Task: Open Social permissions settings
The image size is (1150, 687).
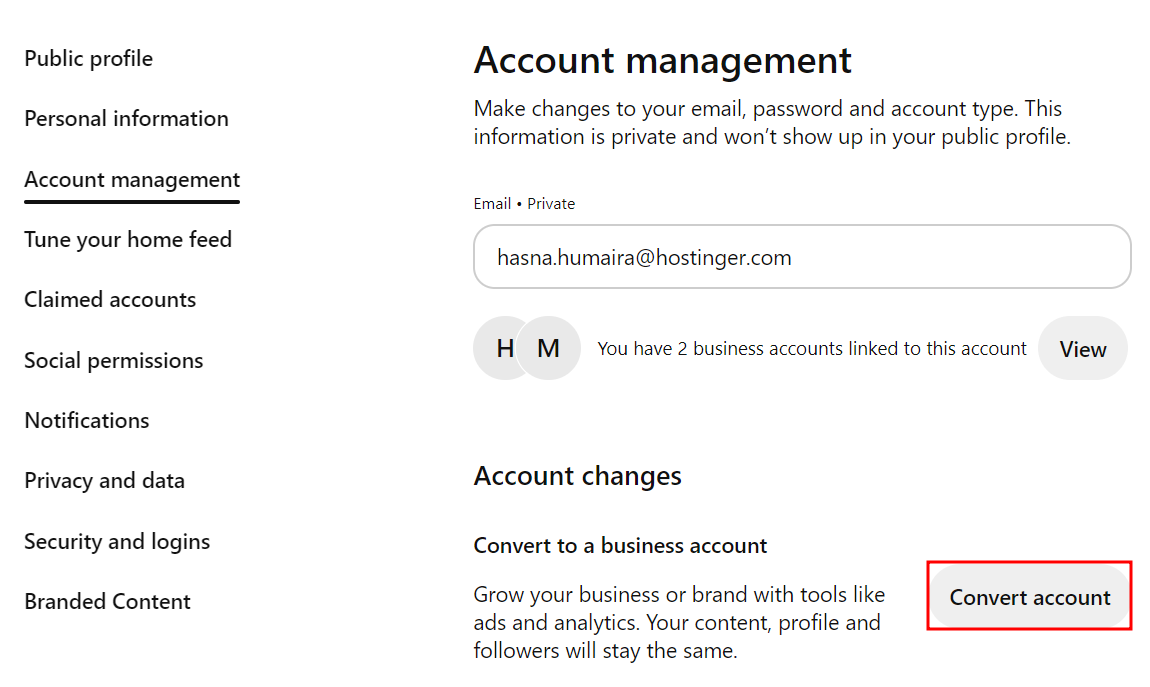Action: pyautogui.click(x=113, y=360)
